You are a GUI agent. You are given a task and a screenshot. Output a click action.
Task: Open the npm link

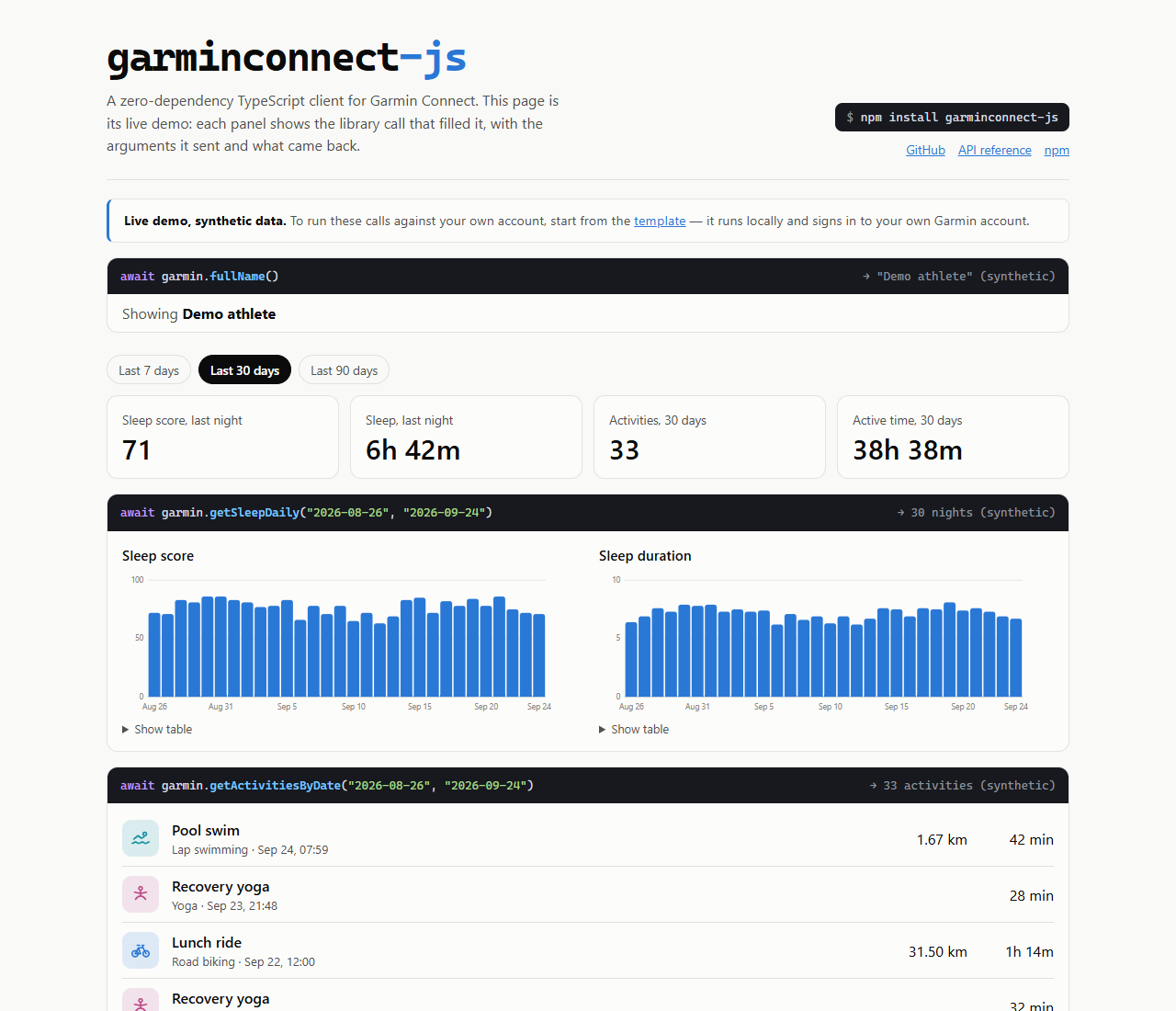[x=1057, y=150]
